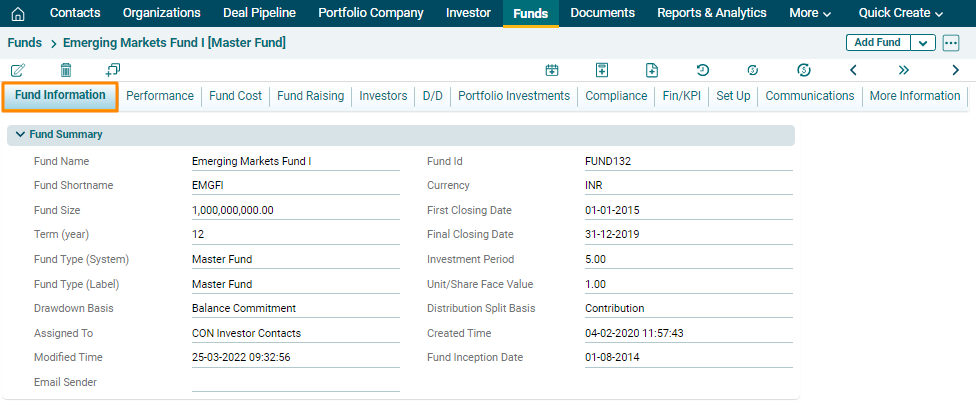Switch to the Performance tab
The height and width of the screenshot is (406, 976).
click(x=160, y=96)
